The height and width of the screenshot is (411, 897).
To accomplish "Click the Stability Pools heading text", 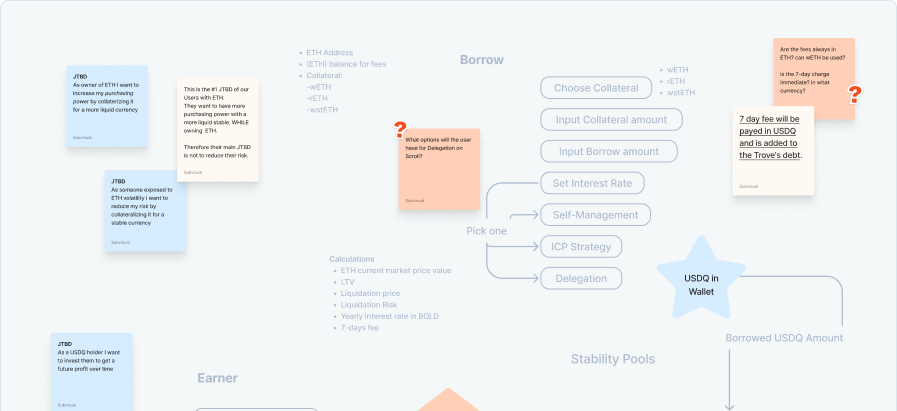I will tap(612, 358).
